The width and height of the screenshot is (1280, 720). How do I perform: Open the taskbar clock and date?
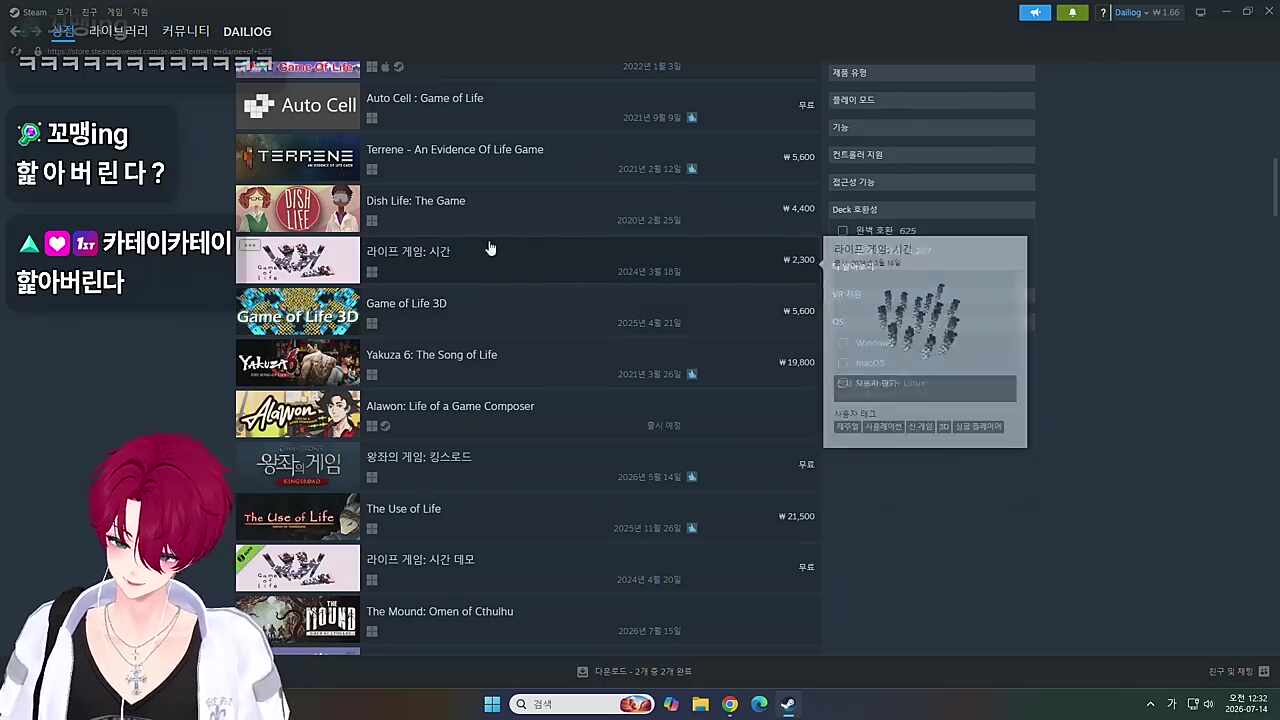pos(1248,704)
